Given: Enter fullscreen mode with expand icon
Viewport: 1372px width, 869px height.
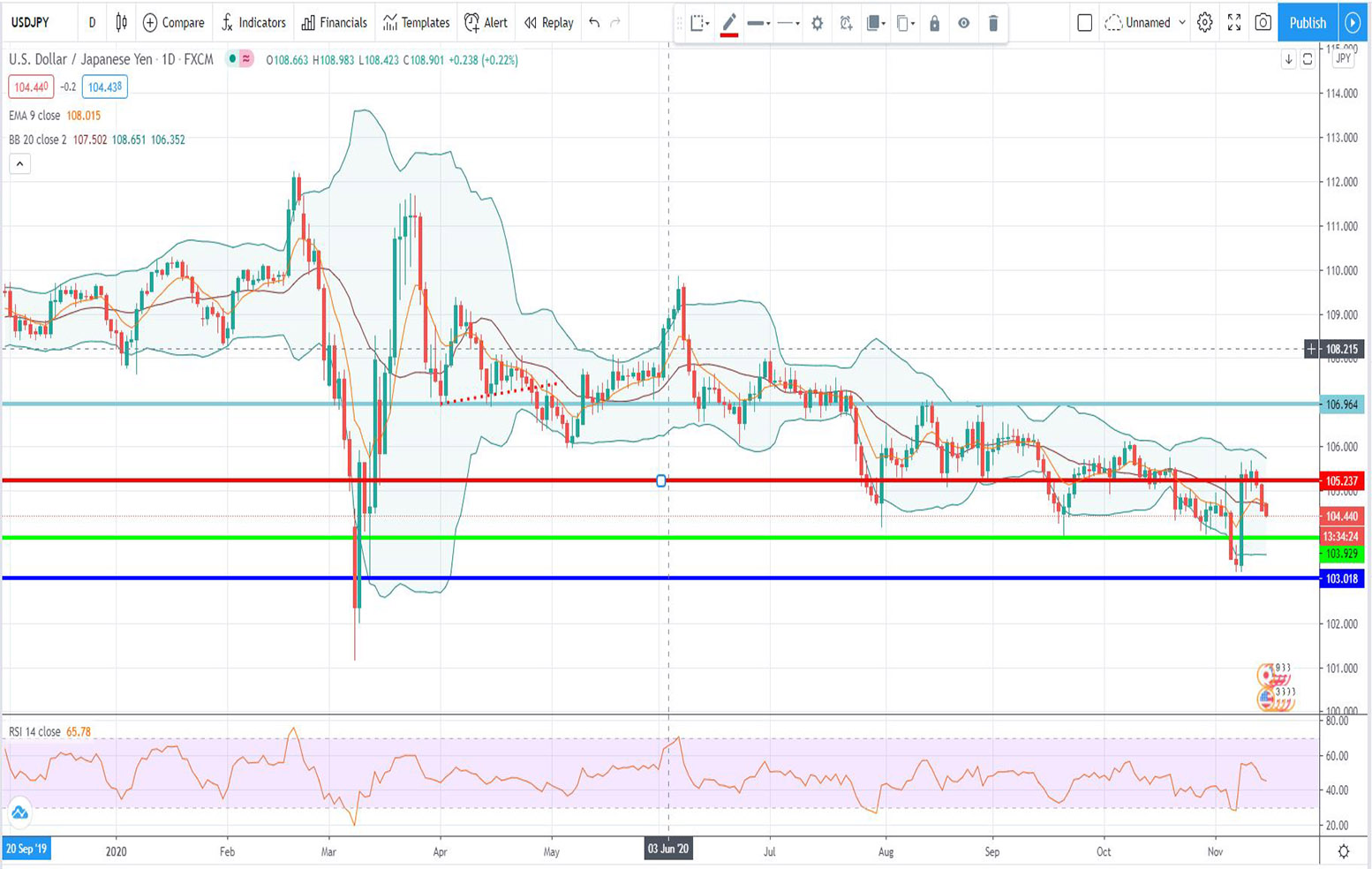Looking at the screenshot, I should pos(1234,23).
